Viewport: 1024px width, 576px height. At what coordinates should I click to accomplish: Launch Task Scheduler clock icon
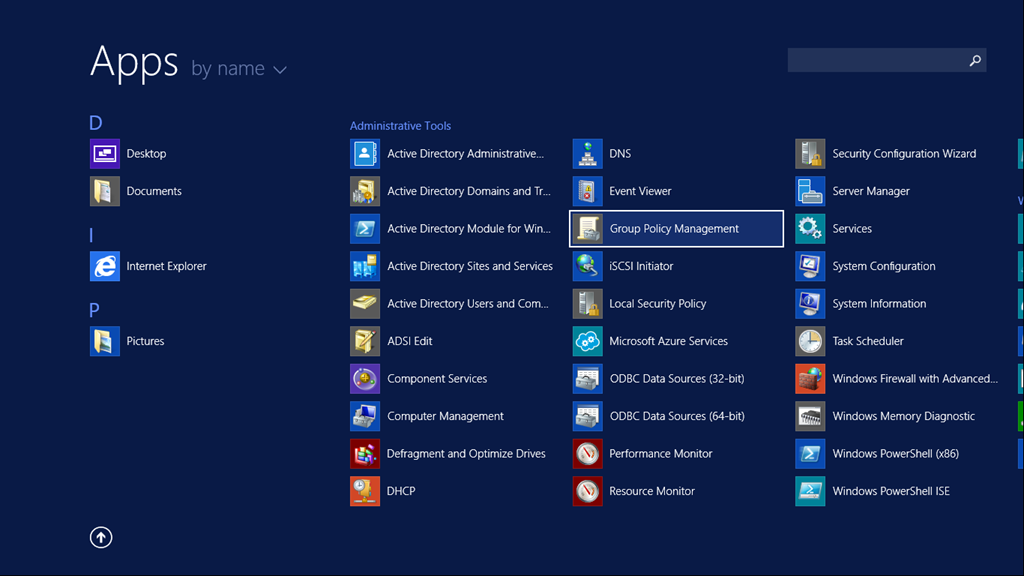[810, 341]
